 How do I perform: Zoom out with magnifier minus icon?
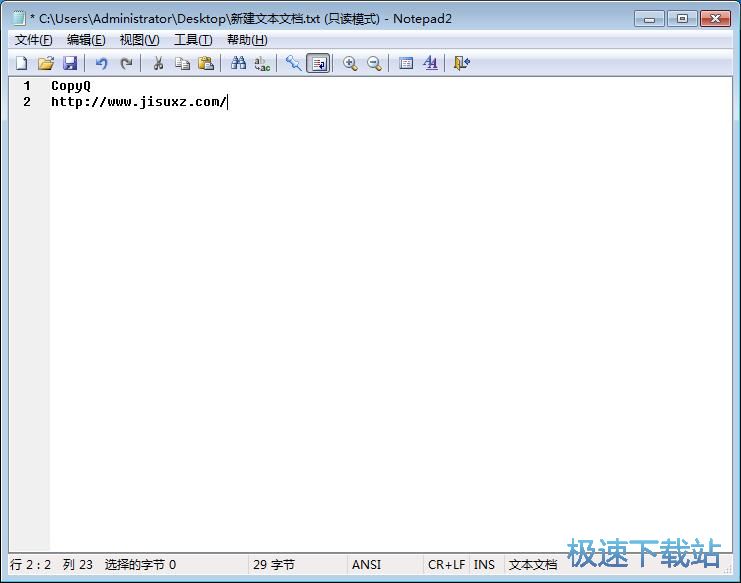click(x=374, y=63)
